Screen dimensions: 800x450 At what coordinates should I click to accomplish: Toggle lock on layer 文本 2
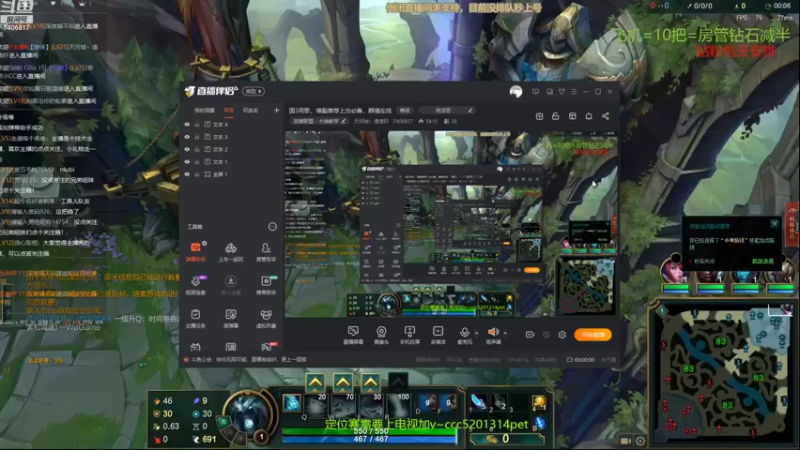(x=197, y=149)
